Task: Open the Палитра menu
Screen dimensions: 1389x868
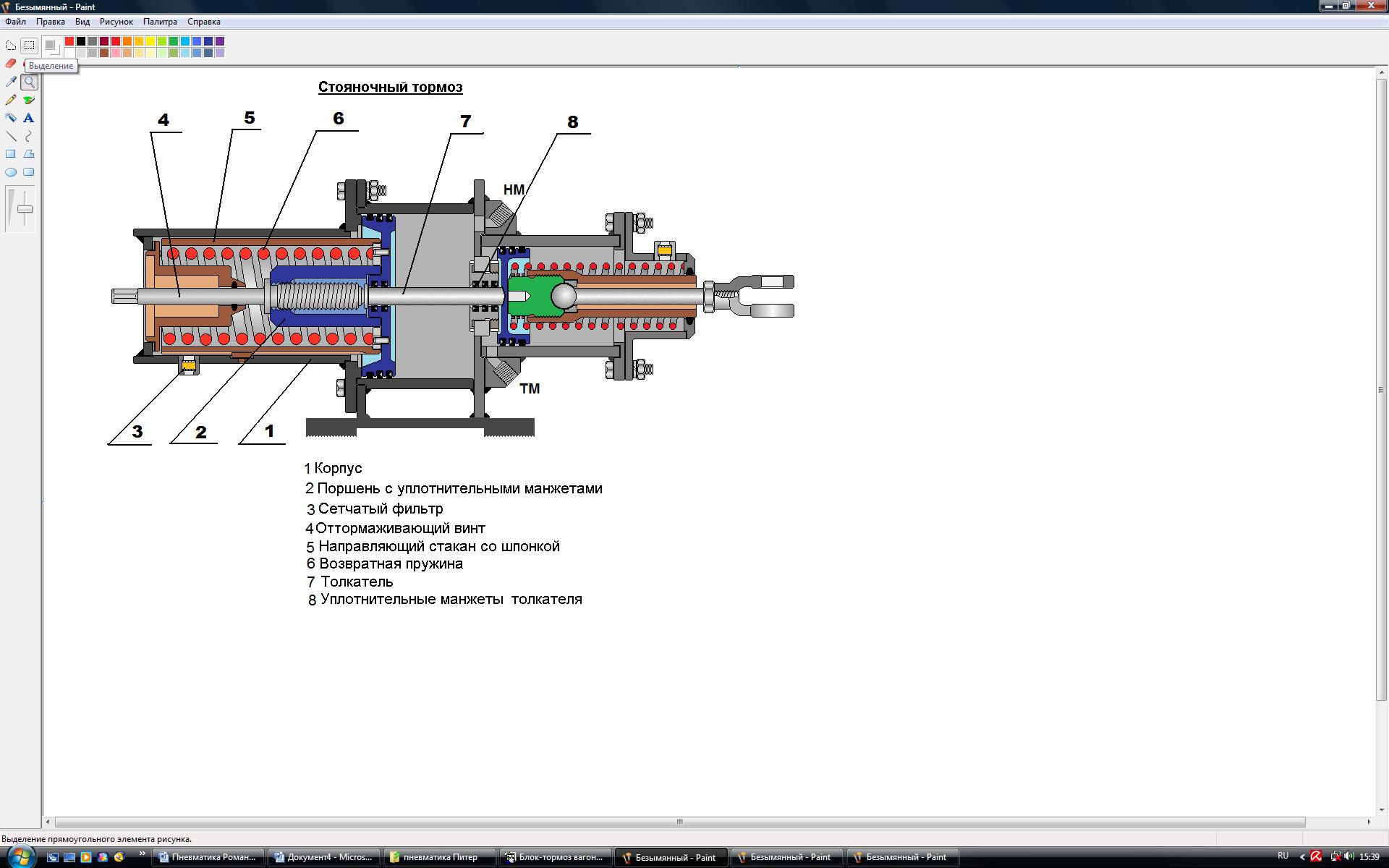Action: (160, 22)
